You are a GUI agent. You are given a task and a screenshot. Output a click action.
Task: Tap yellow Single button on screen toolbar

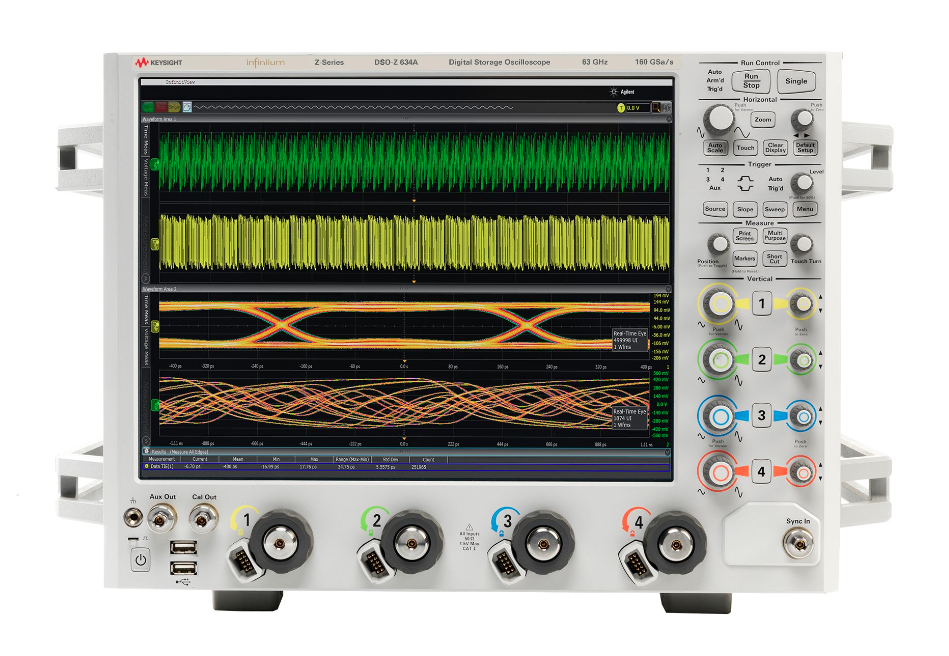(174, 107)
